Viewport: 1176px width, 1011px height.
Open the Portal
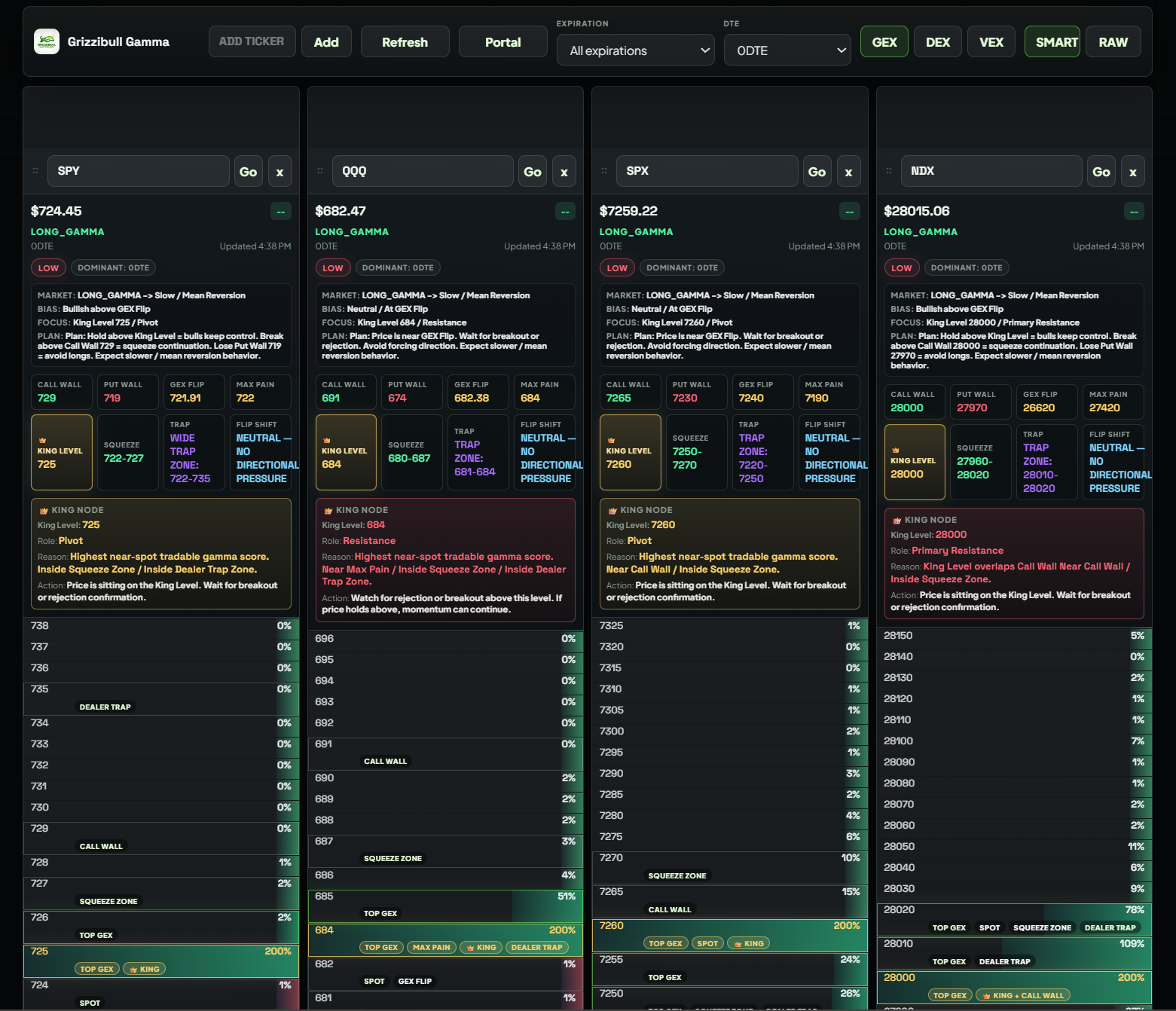click(502, 42)
